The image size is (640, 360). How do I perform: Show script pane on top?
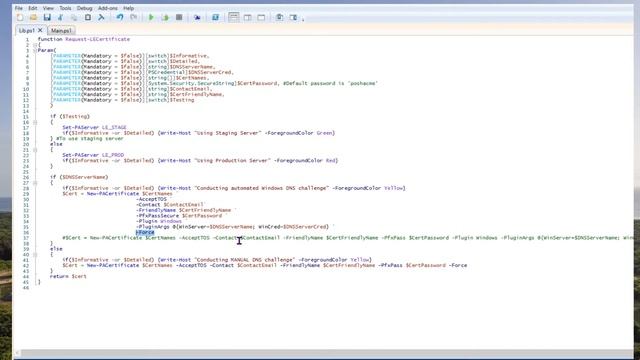(233, 18)
